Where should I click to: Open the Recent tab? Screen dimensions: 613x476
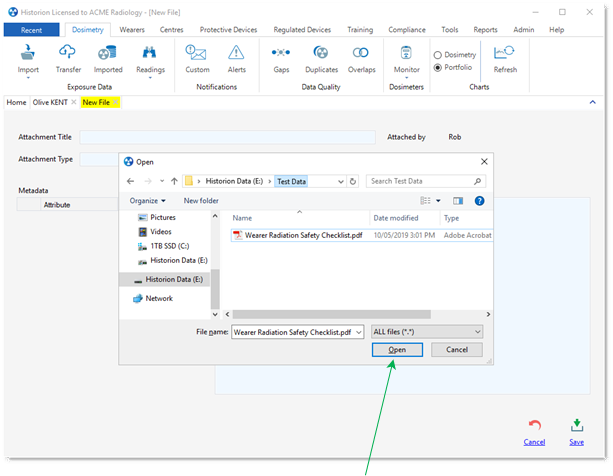(31, 30)
